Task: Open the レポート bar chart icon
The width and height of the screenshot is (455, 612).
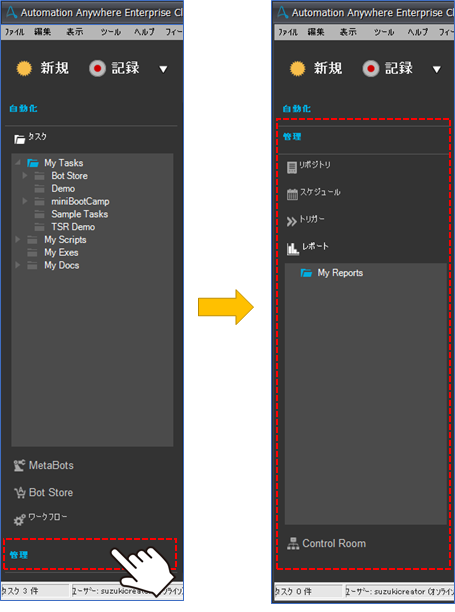Action: 293,249
